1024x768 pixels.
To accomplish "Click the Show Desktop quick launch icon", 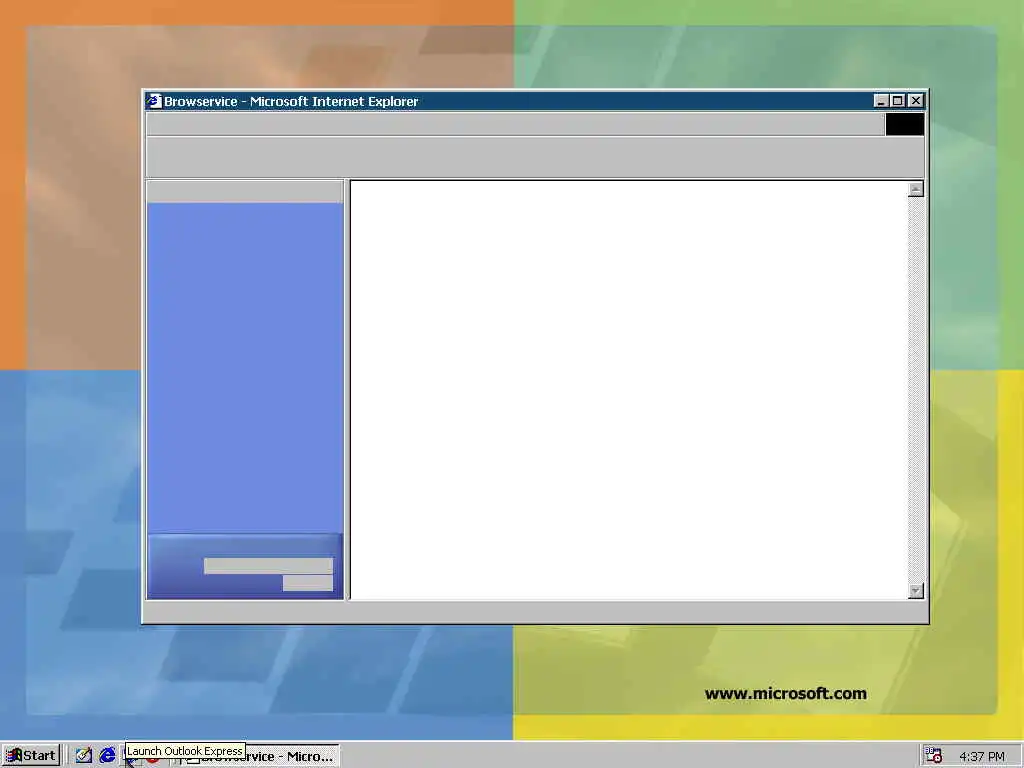I will click(x=84, y=756).
